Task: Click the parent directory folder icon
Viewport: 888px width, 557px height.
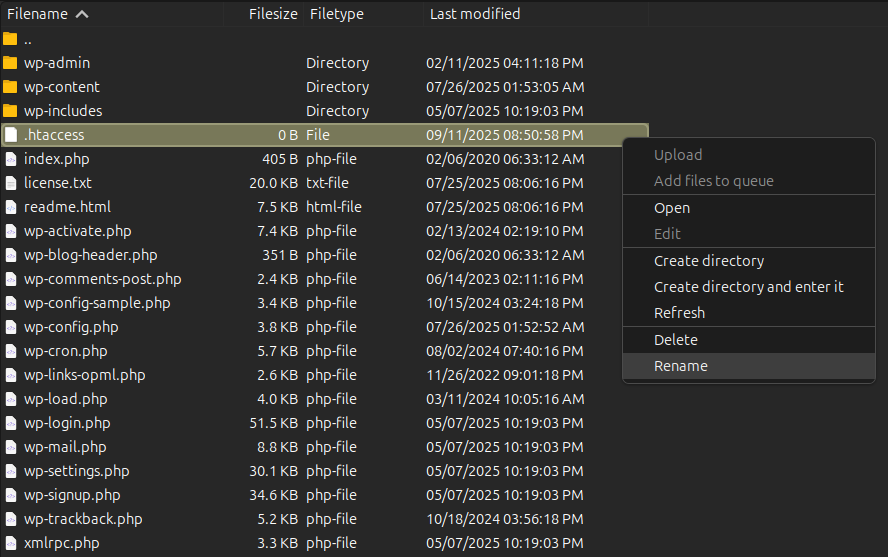Action: coord(10,39)
